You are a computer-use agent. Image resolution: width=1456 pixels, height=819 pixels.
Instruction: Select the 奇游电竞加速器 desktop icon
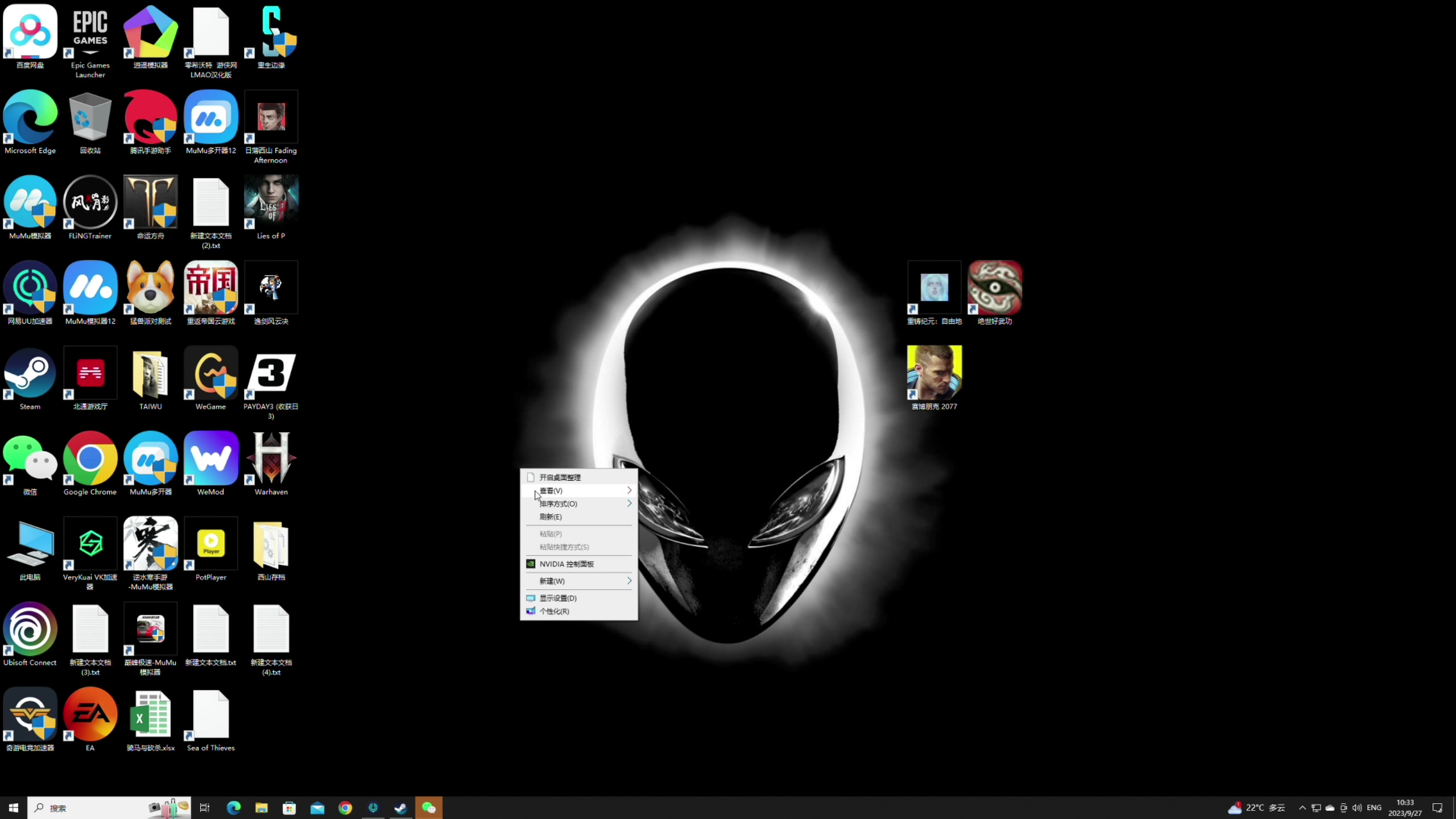[30, 719]
